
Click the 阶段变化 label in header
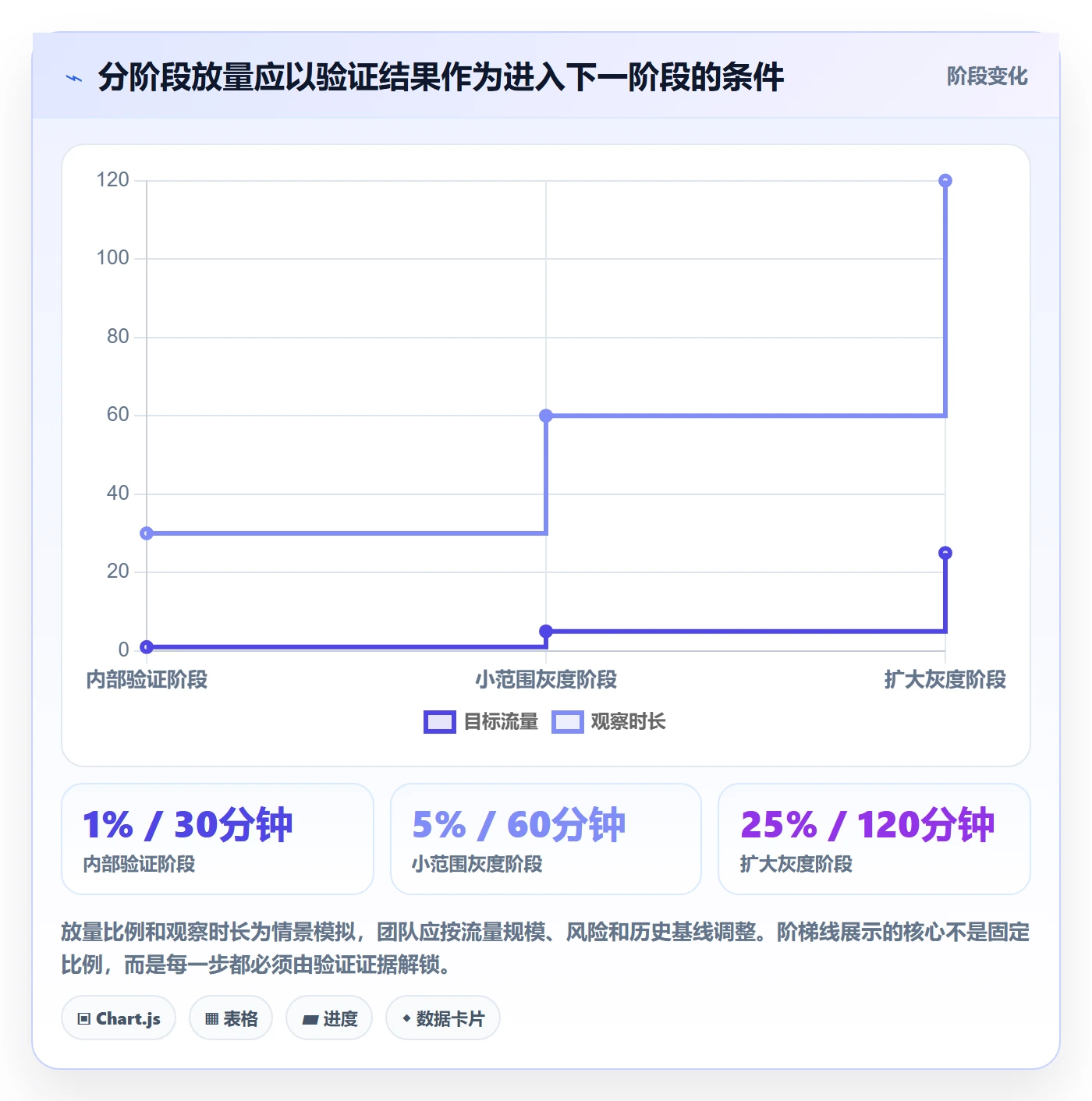click(x=987, y=76)
